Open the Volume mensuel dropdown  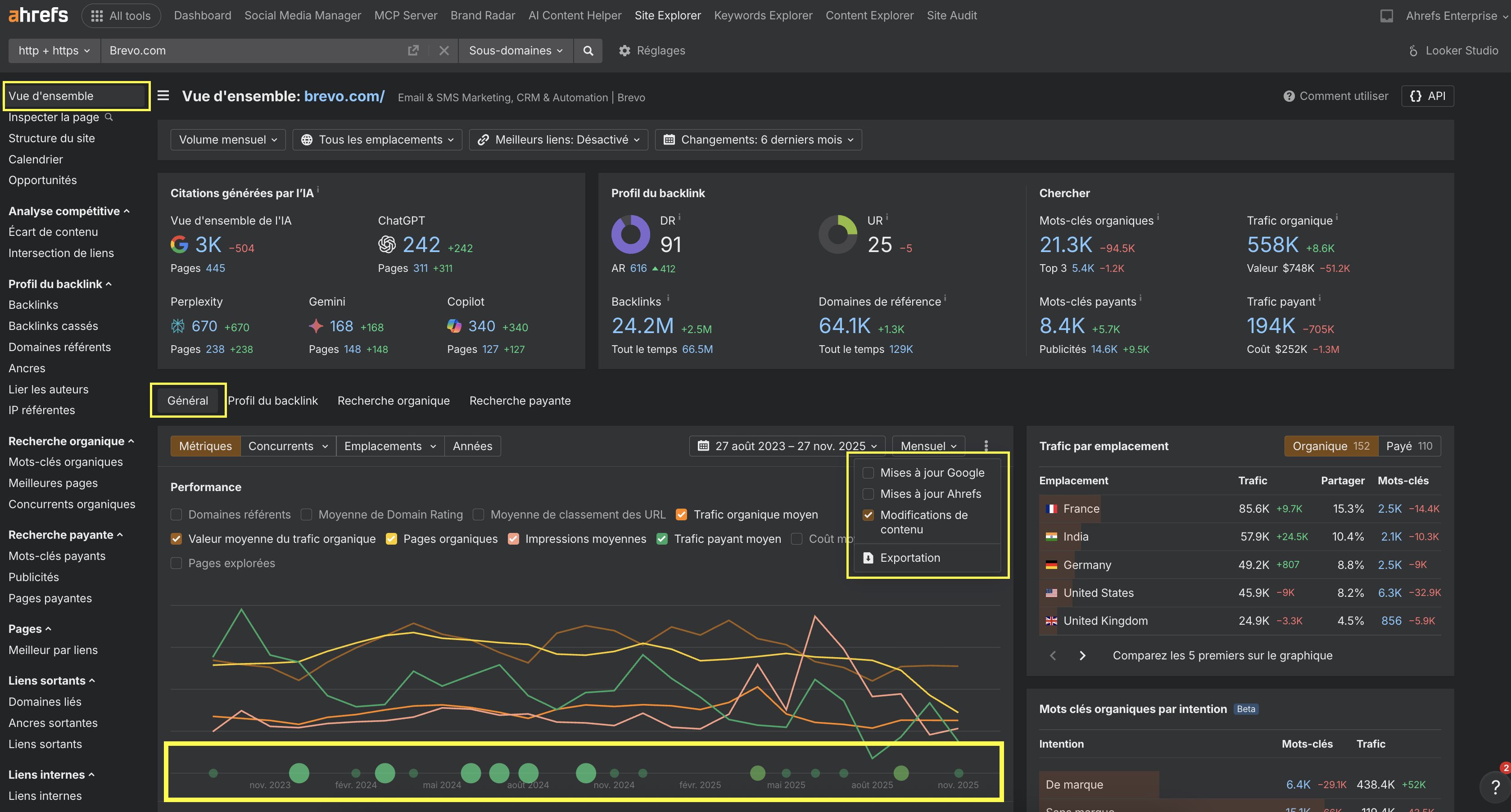pyautogui.click(x=227, y=140)
